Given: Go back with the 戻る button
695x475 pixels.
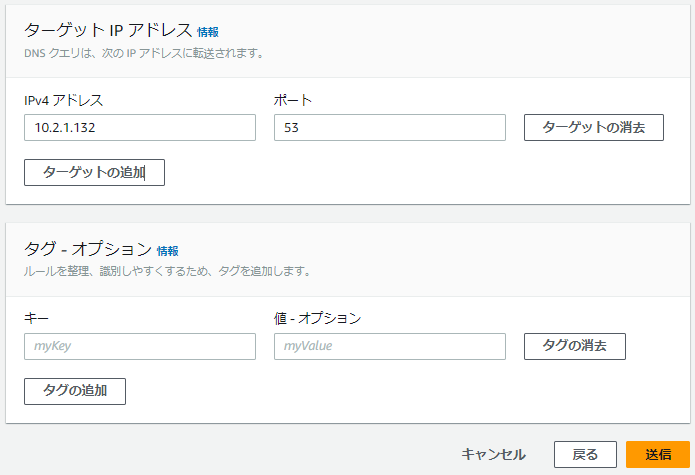Looking at the screenshot, I should tap(585, 455).
